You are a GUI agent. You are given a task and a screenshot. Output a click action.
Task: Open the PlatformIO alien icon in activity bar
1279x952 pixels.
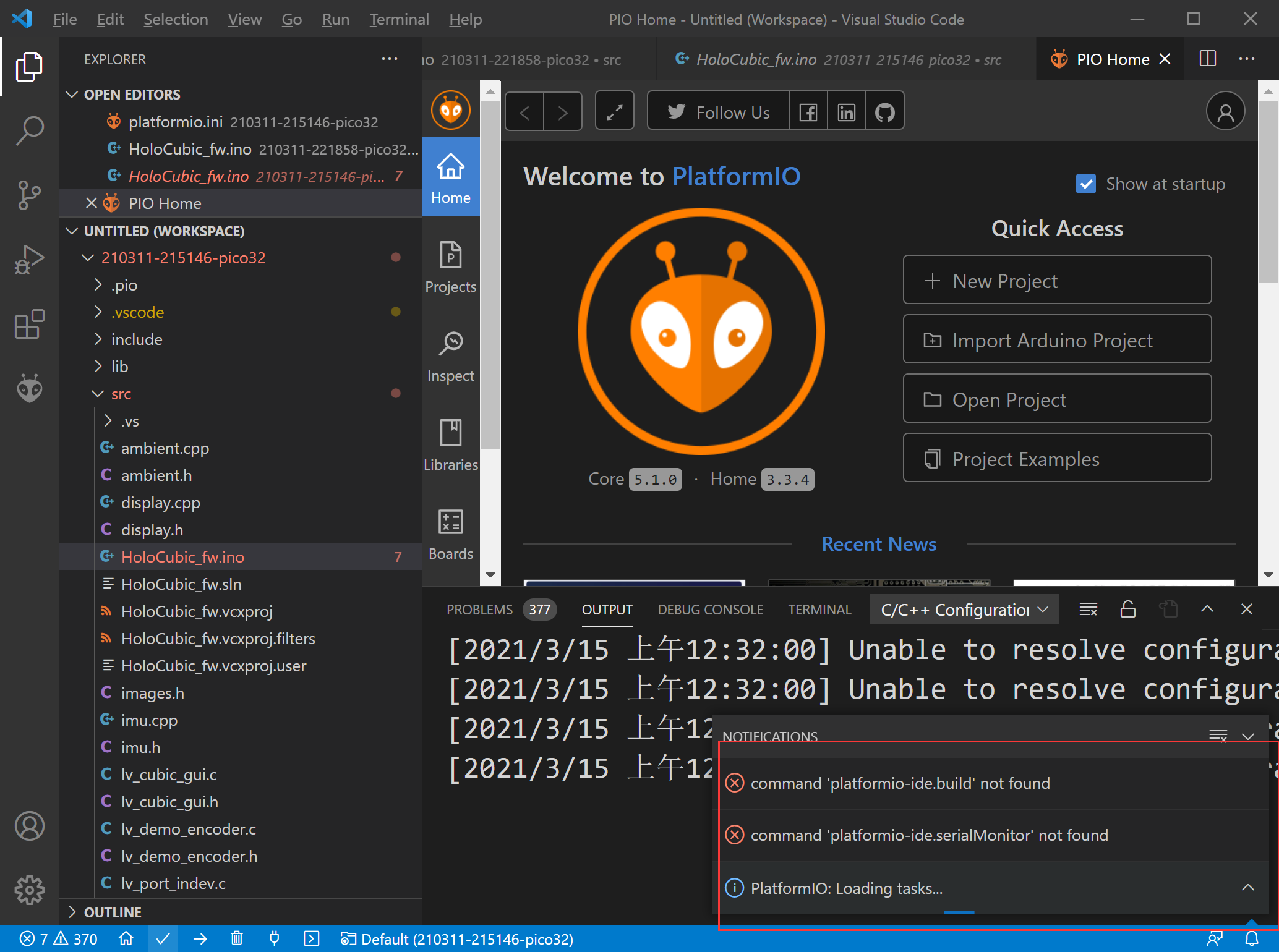[29, 388]
